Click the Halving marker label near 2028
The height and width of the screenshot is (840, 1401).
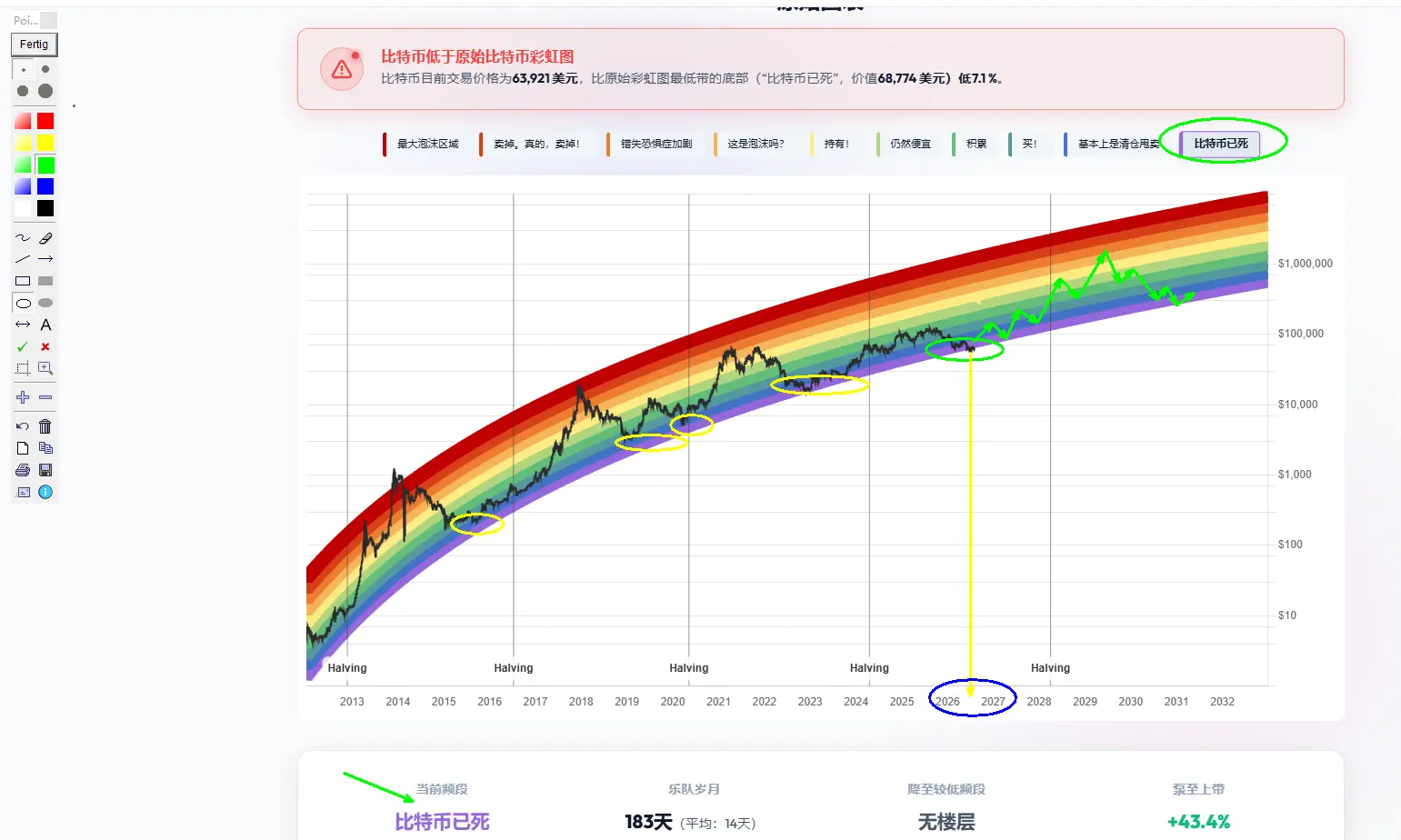click(x=1050, y=668)
